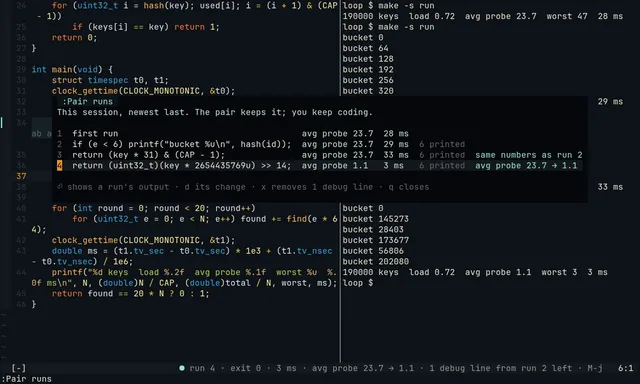This screenshot has height=384, width=640.
Task: Click '6 printed' label on run 2 row
Action: pos(442,144)
